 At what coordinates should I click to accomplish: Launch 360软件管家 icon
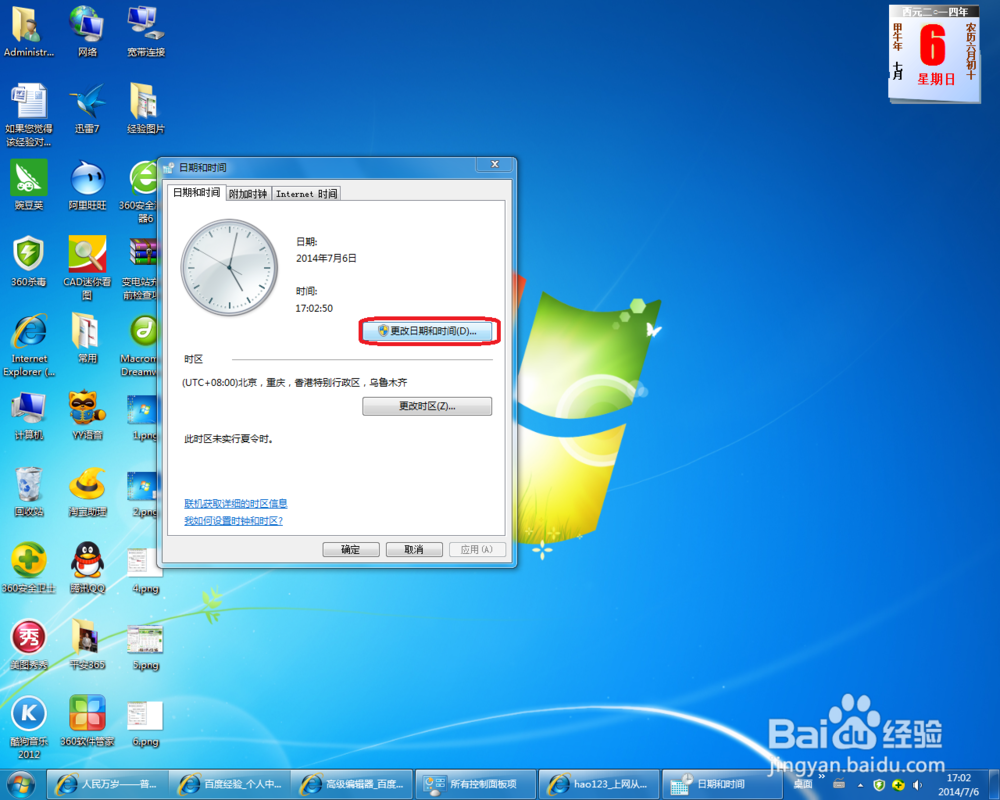(x=87, y=721)
